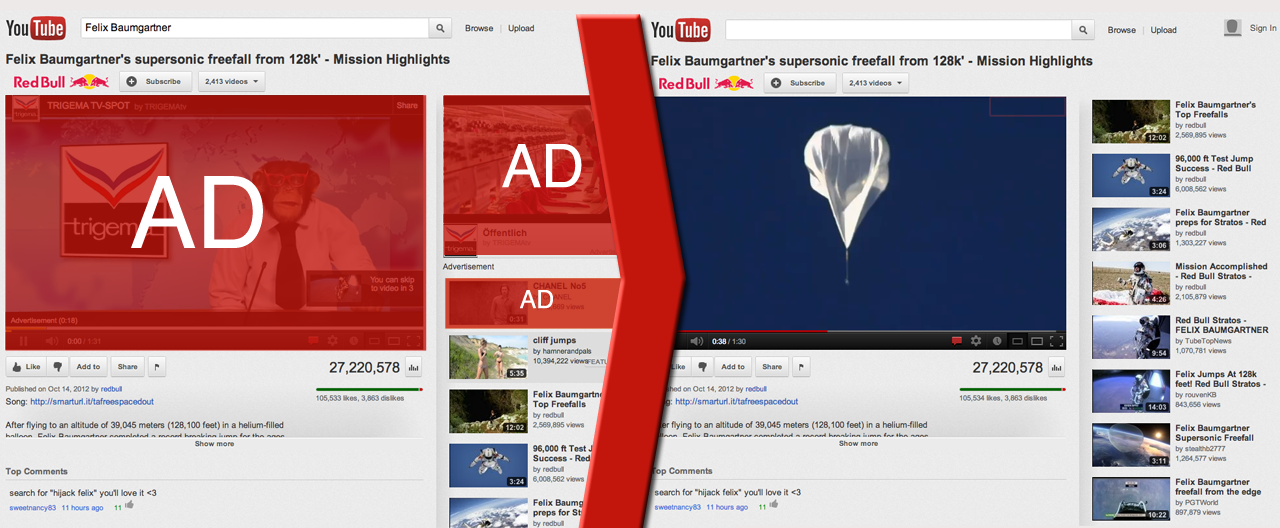Open 'Mission Accomplished' 4:26 video thumbnail
The image size is (1280, 528).
pyautogui.click(x=1131, y=283)
